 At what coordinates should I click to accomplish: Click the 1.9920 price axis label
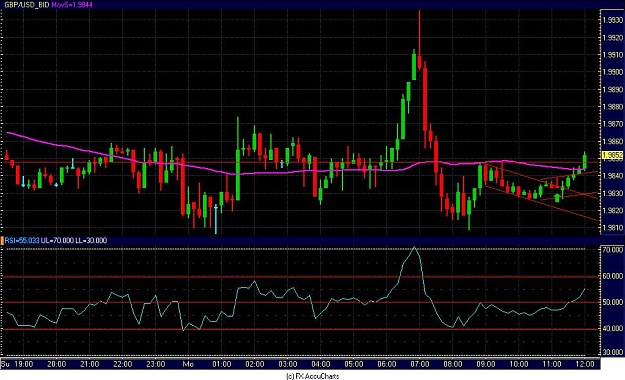coord(613,38)
